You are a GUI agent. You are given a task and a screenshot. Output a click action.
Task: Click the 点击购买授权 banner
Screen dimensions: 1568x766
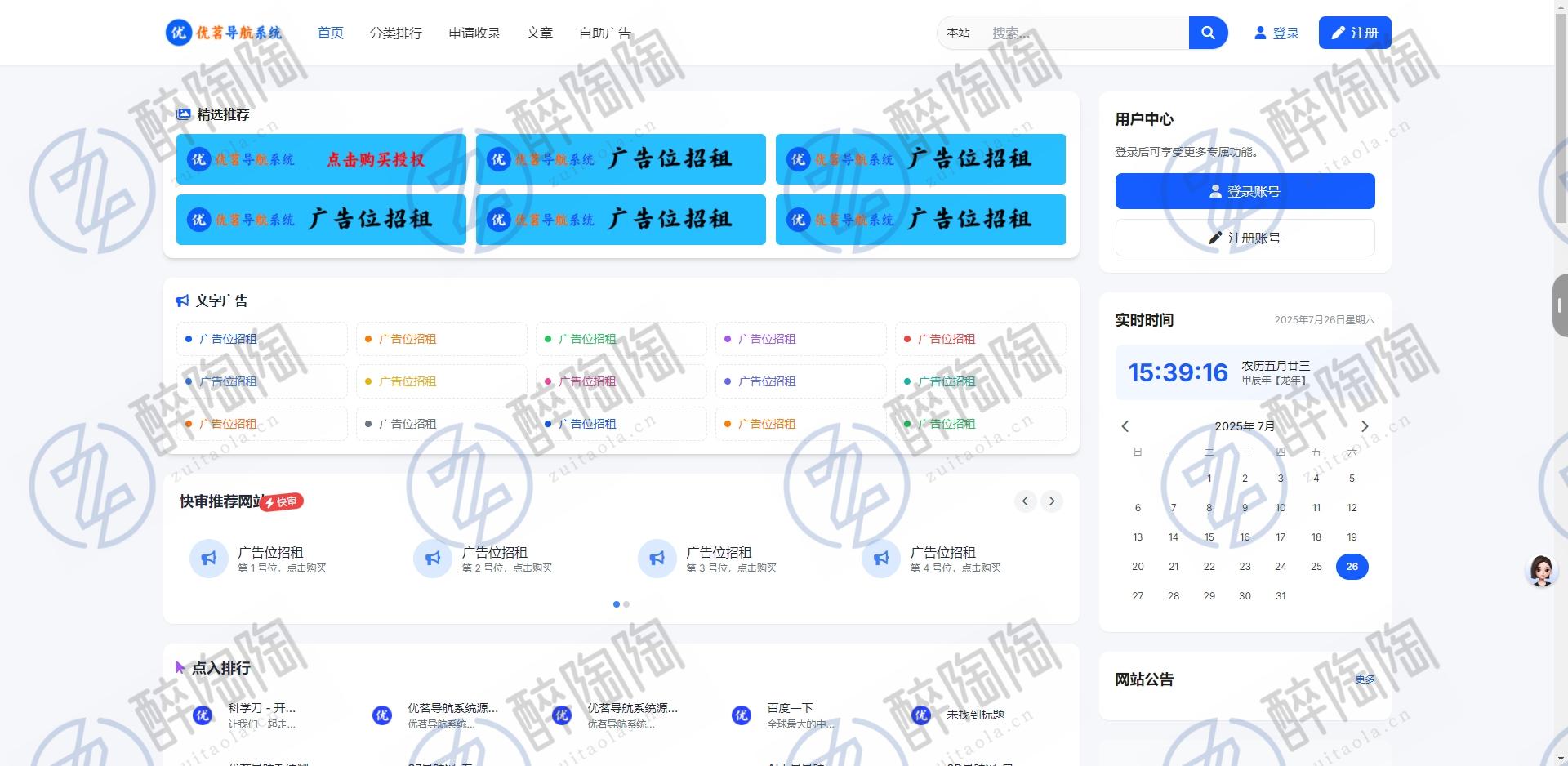coord(321,159)
